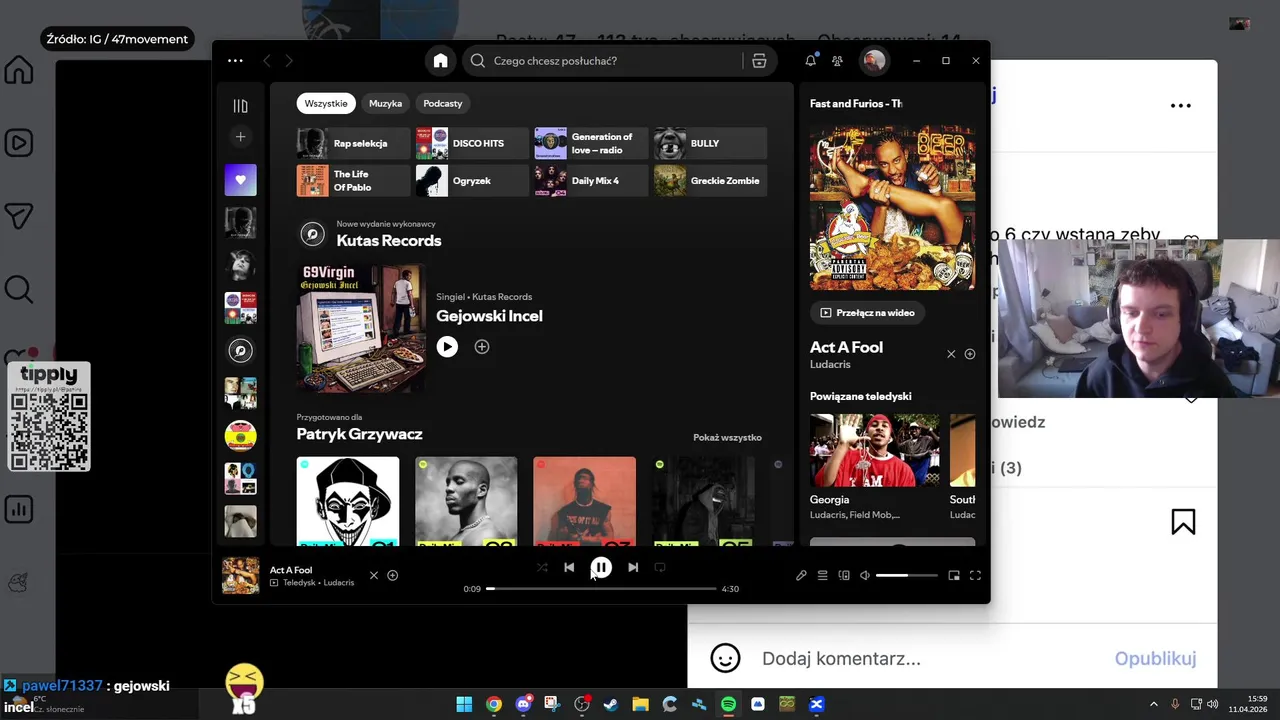Open Ogryzek shortcut

(472, 181)
